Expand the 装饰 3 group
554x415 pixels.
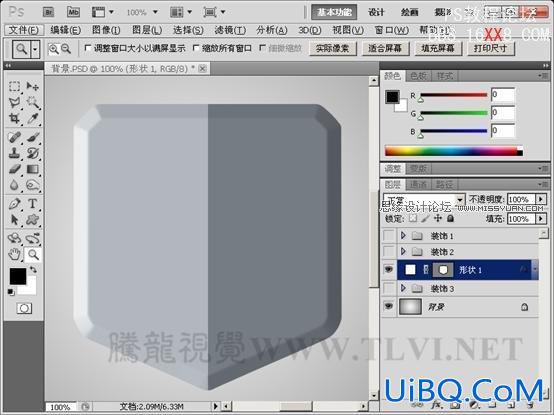pyautogui.click(x=403, y=288)
